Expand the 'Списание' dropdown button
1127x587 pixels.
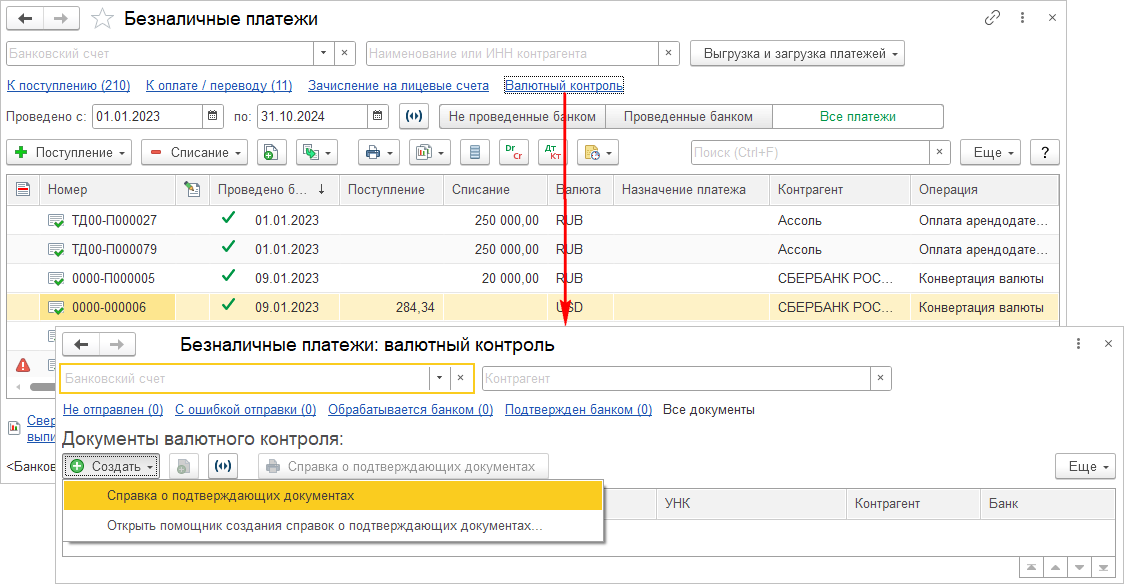pyautogui.click(x=195, y=153)
